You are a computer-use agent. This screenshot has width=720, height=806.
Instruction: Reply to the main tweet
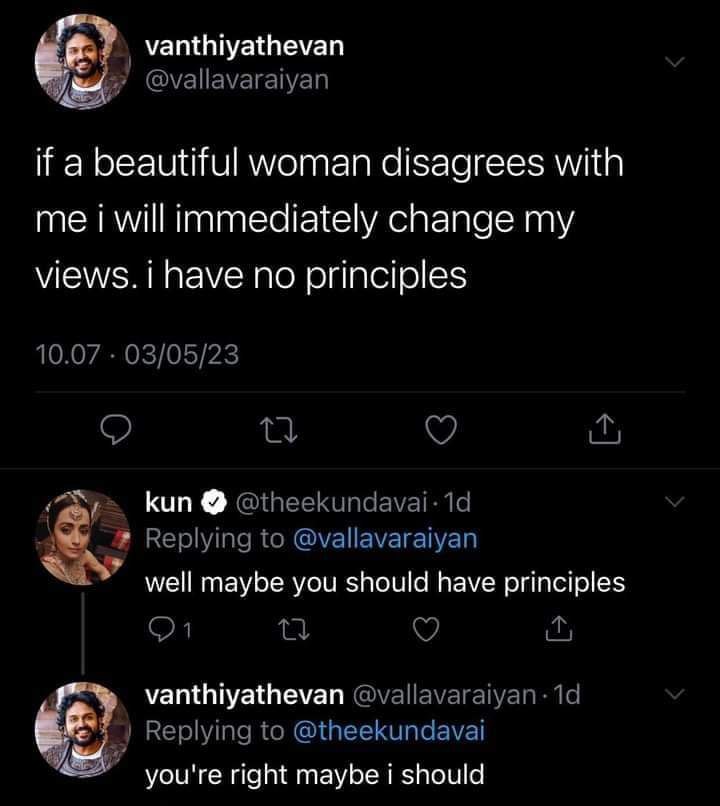[x=118, y=430]
